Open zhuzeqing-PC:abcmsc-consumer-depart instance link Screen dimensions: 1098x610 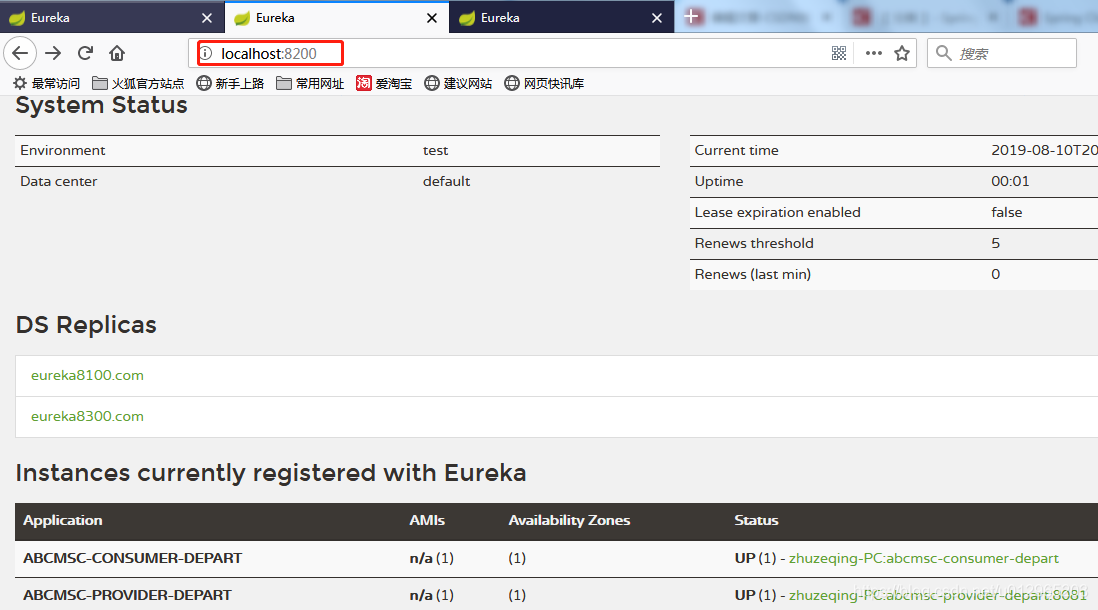924,558
